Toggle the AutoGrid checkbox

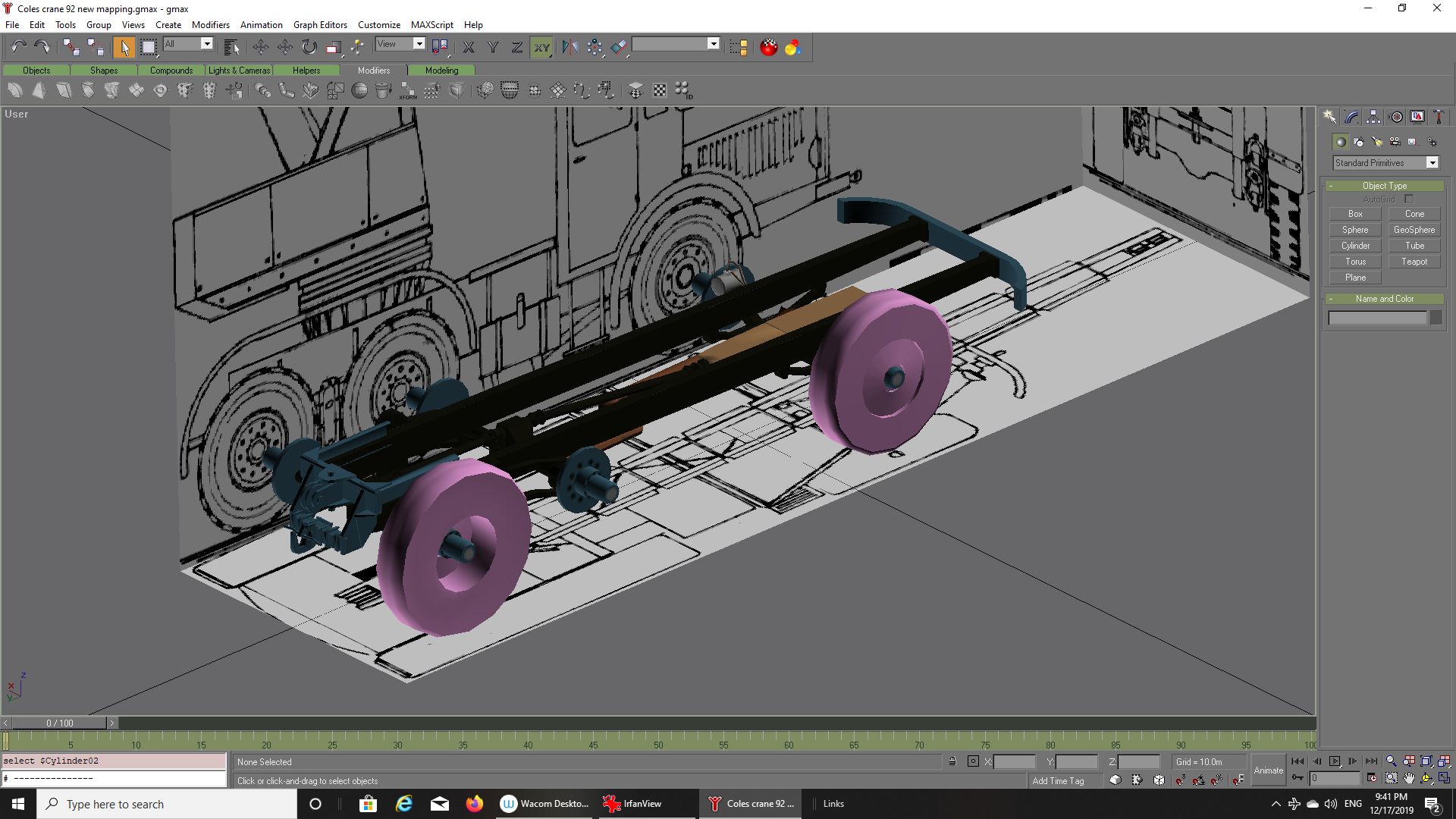pyautogui.click(x=1409, y=199)
